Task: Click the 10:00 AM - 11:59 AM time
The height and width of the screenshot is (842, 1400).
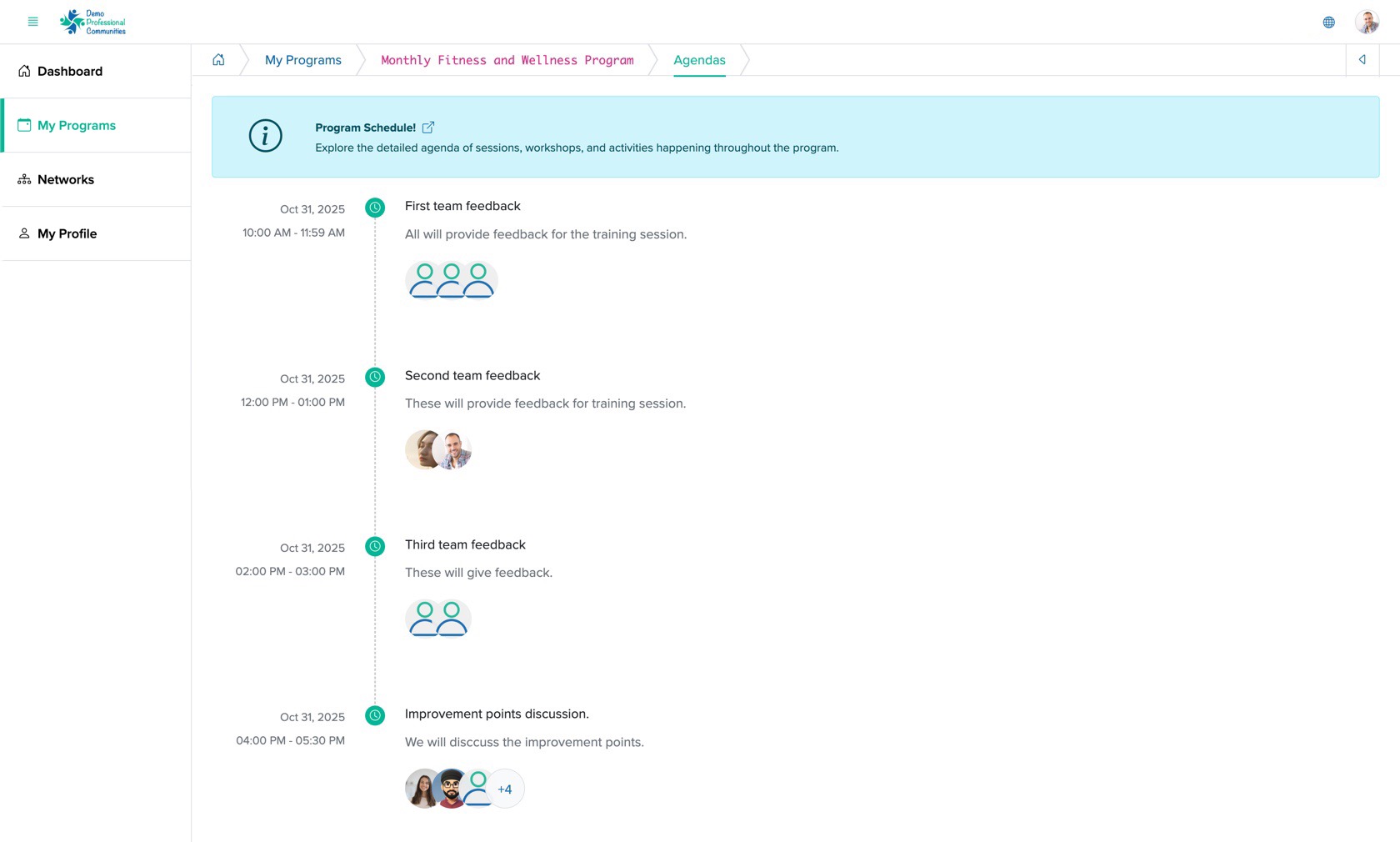Action: coord(293,233)
